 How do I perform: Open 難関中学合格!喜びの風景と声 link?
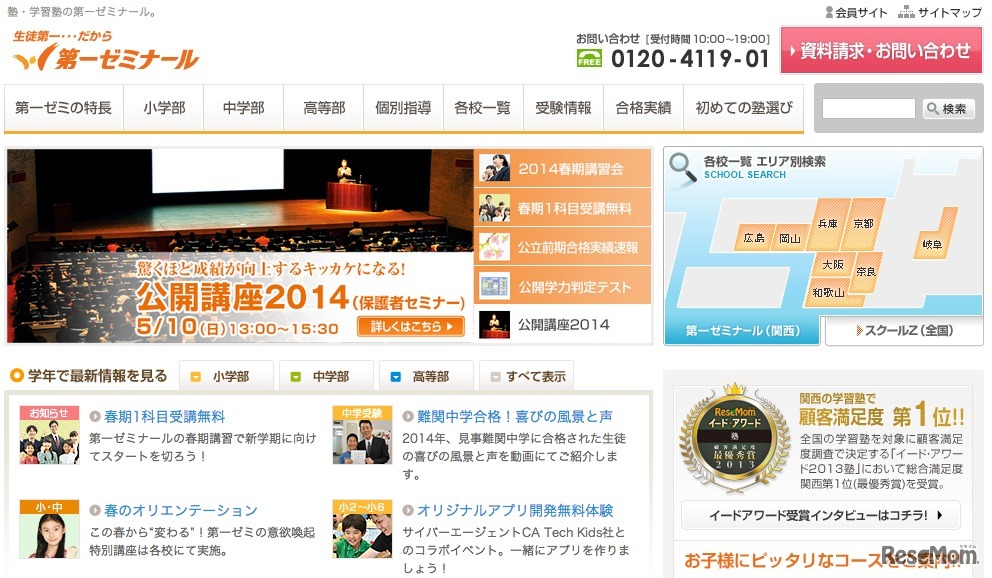click(514, 417)
